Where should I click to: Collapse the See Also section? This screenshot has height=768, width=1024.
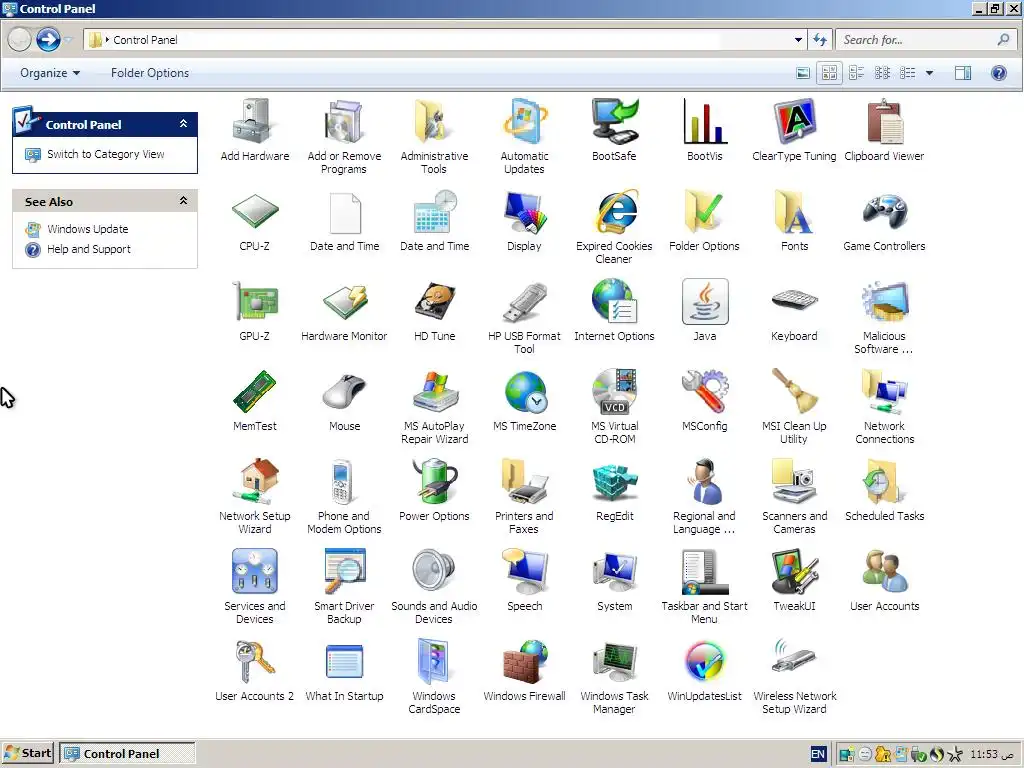(x=184, y=200)
